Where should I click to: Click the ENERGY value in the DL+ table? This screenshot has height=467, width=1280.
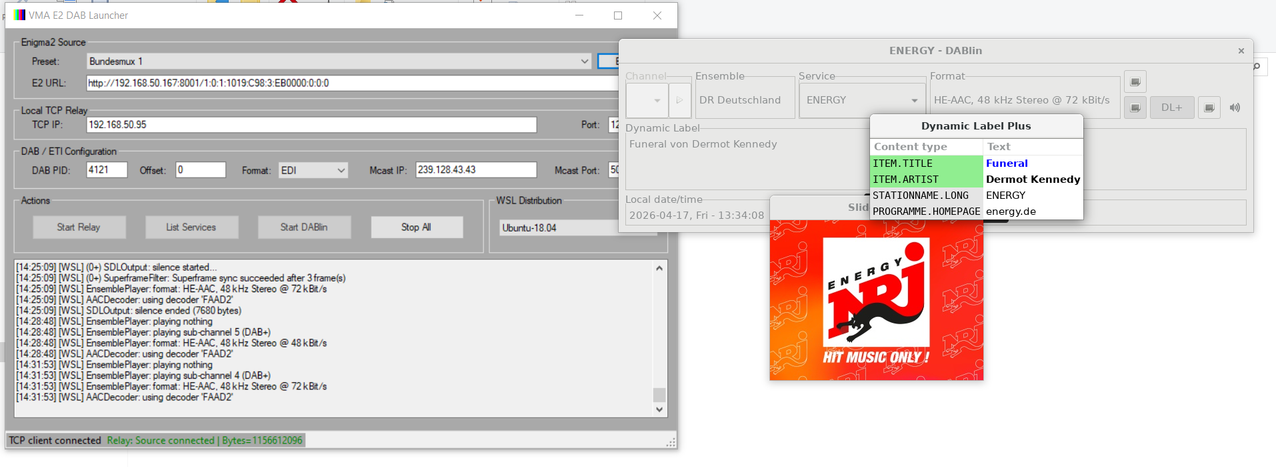click(1006, 195)
